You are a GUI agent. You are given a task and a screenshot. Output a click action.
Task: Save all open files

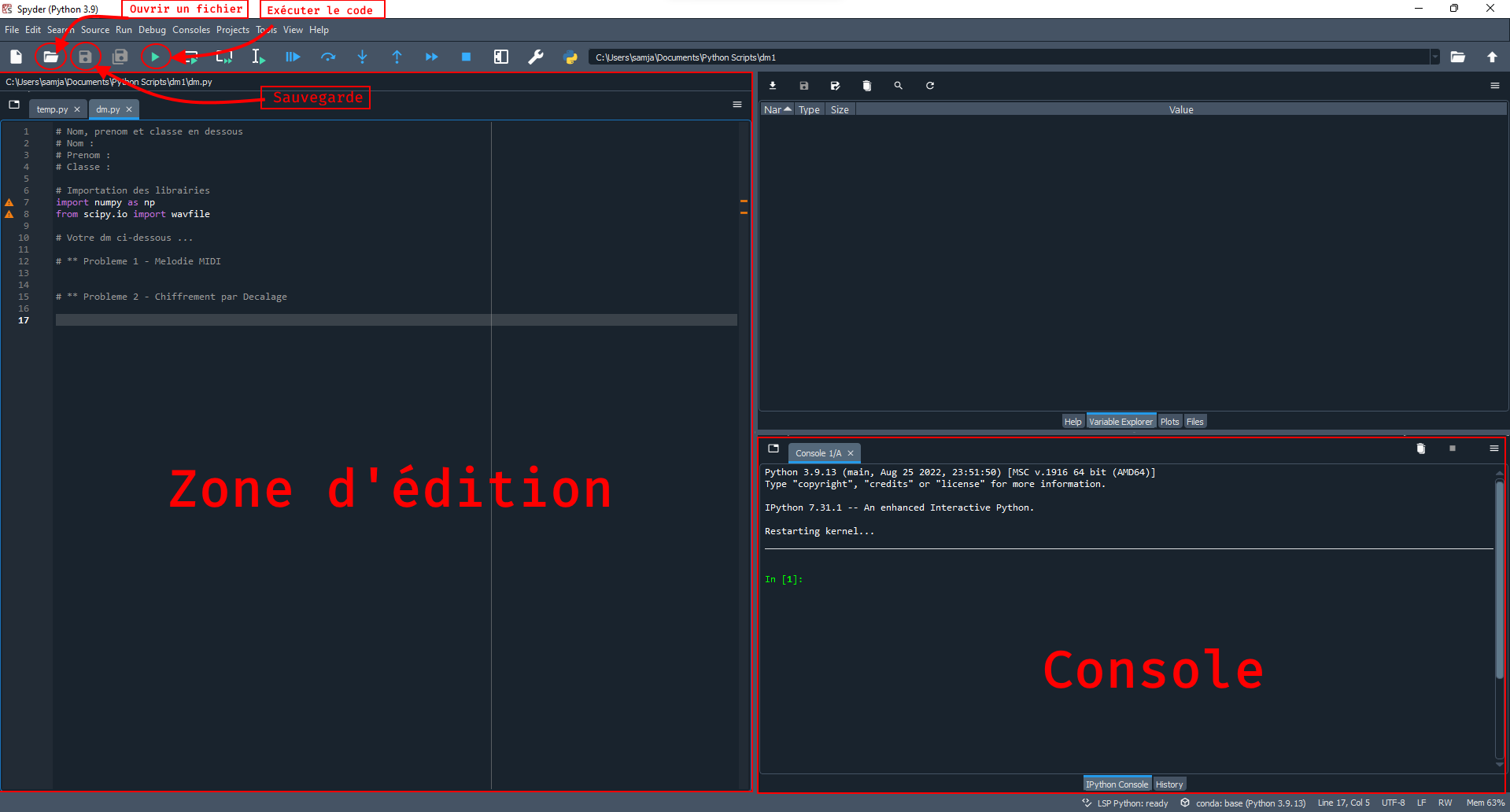tap(120, 57)
